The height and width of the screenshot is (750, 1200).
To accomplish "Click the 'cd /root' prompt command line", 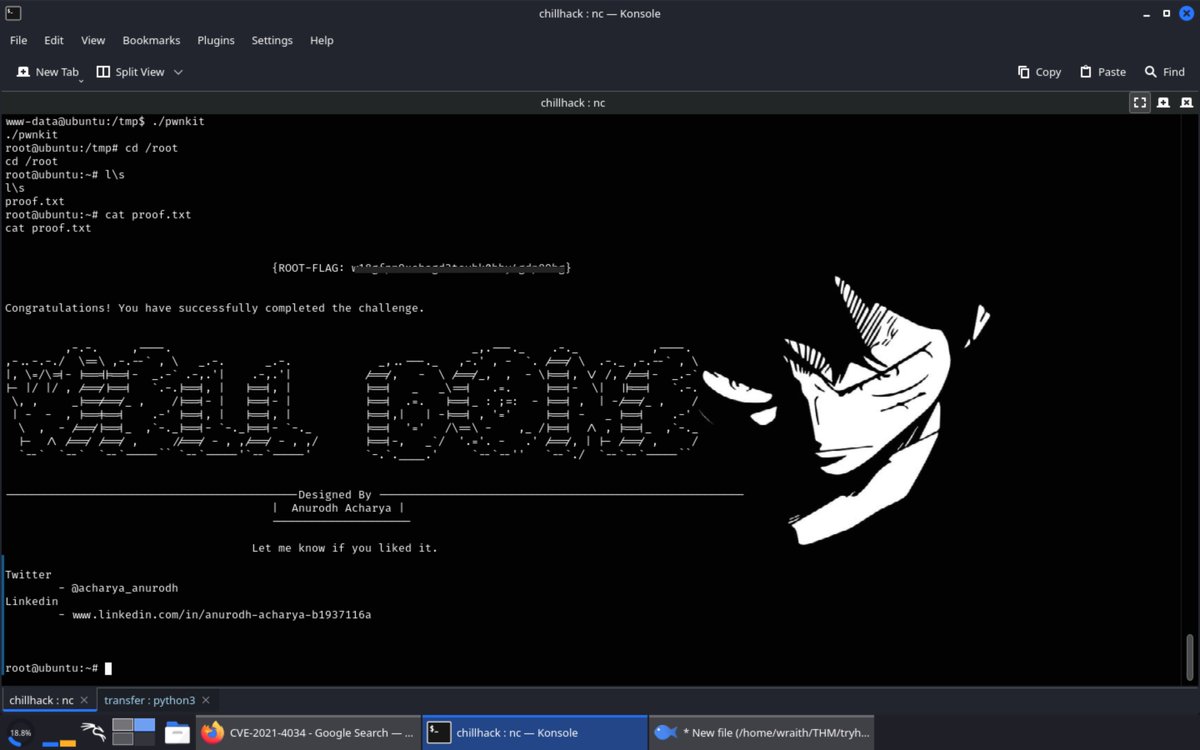I will (x=92, y=148).
